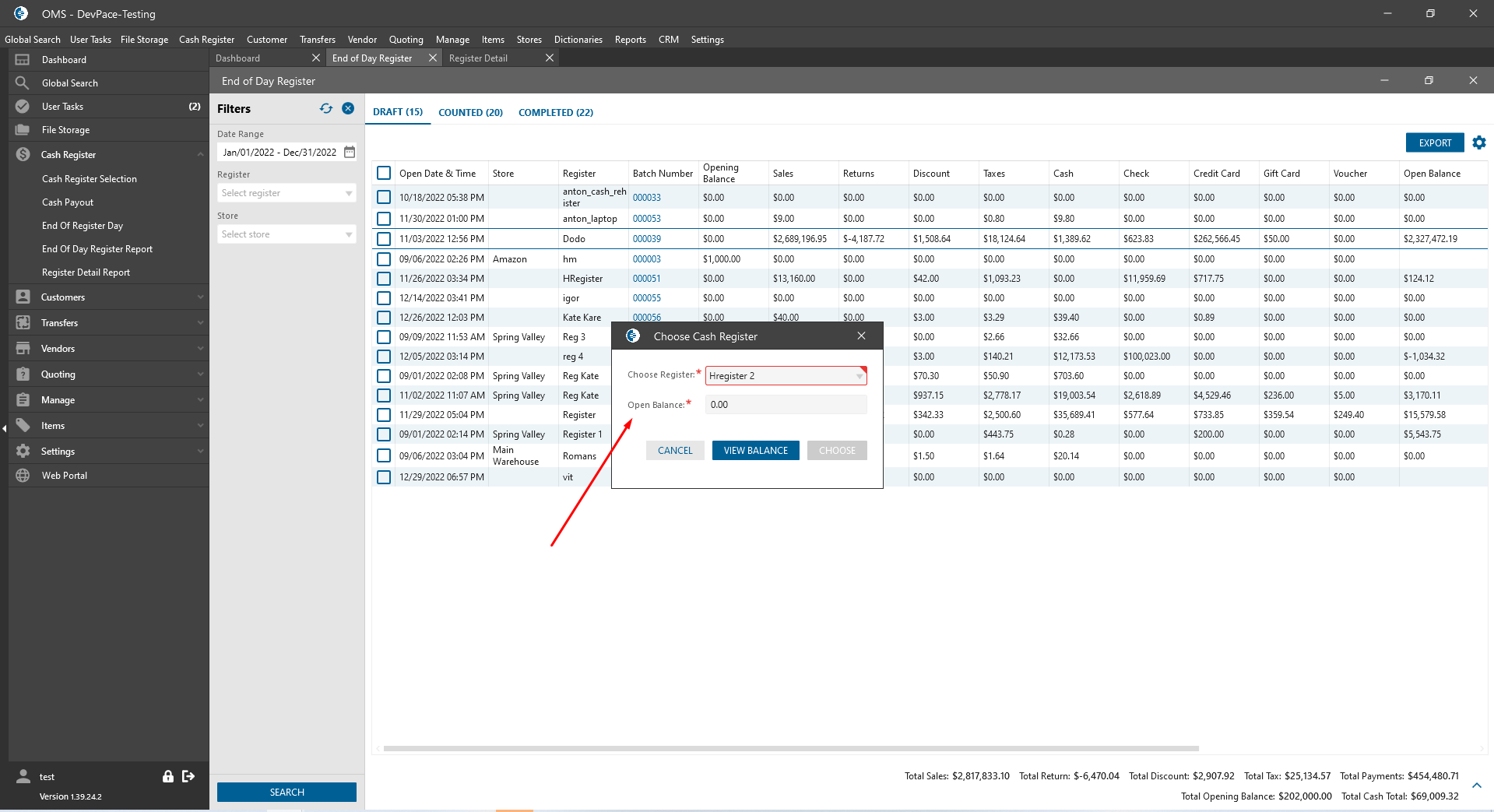
Task: Open the Web Portal globe icon
Action: [x=23, y=476]
